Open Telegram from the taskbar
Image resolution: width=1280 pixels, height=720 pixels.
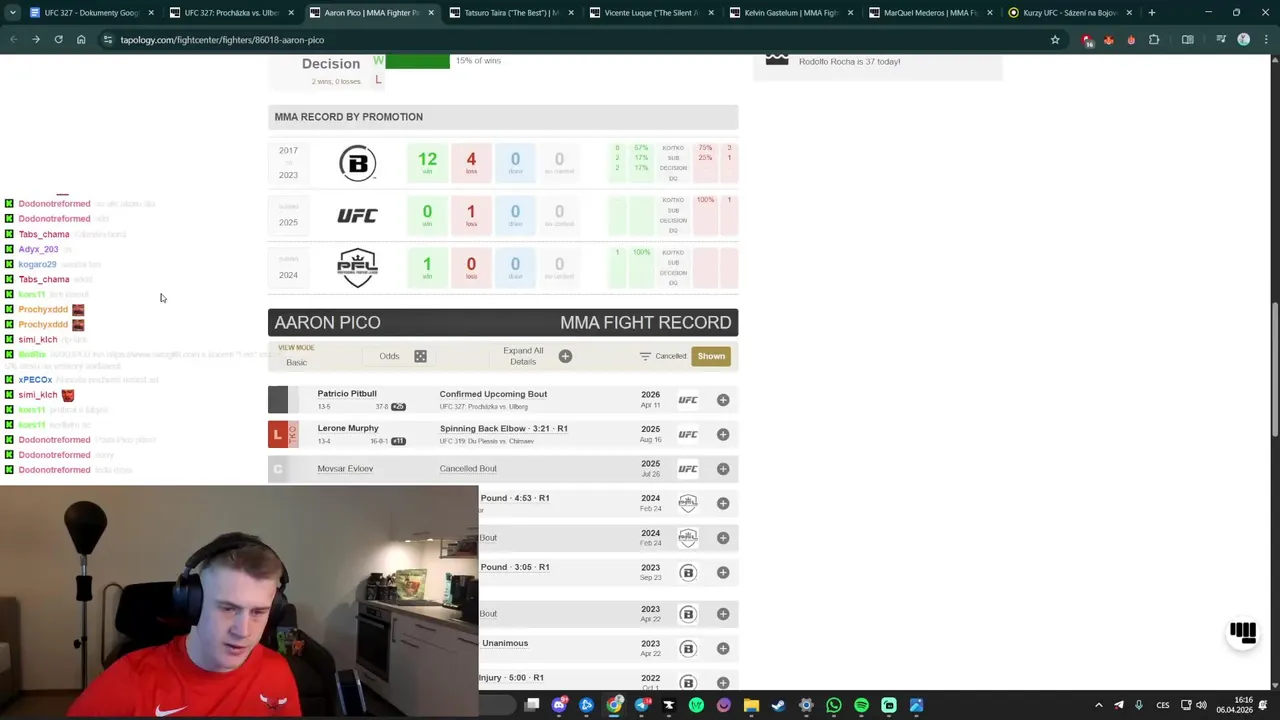(x=641, y=705)
